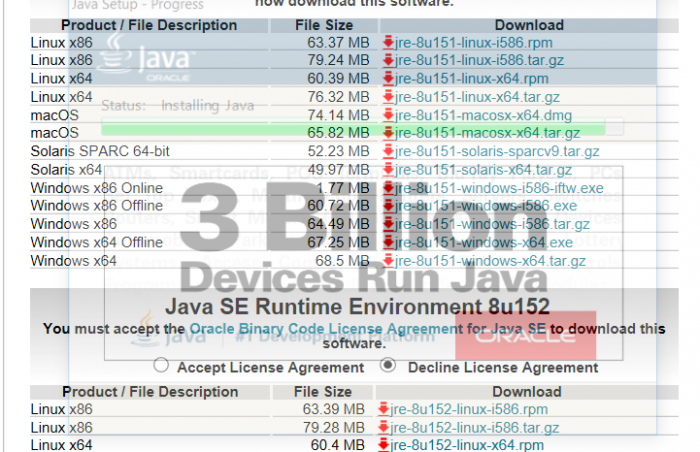Screen dimensions: 700x452
Task: Click the Java SE Runtime Environment 8u152 heading
Action: pyautogui.click(x=357, y=307)
